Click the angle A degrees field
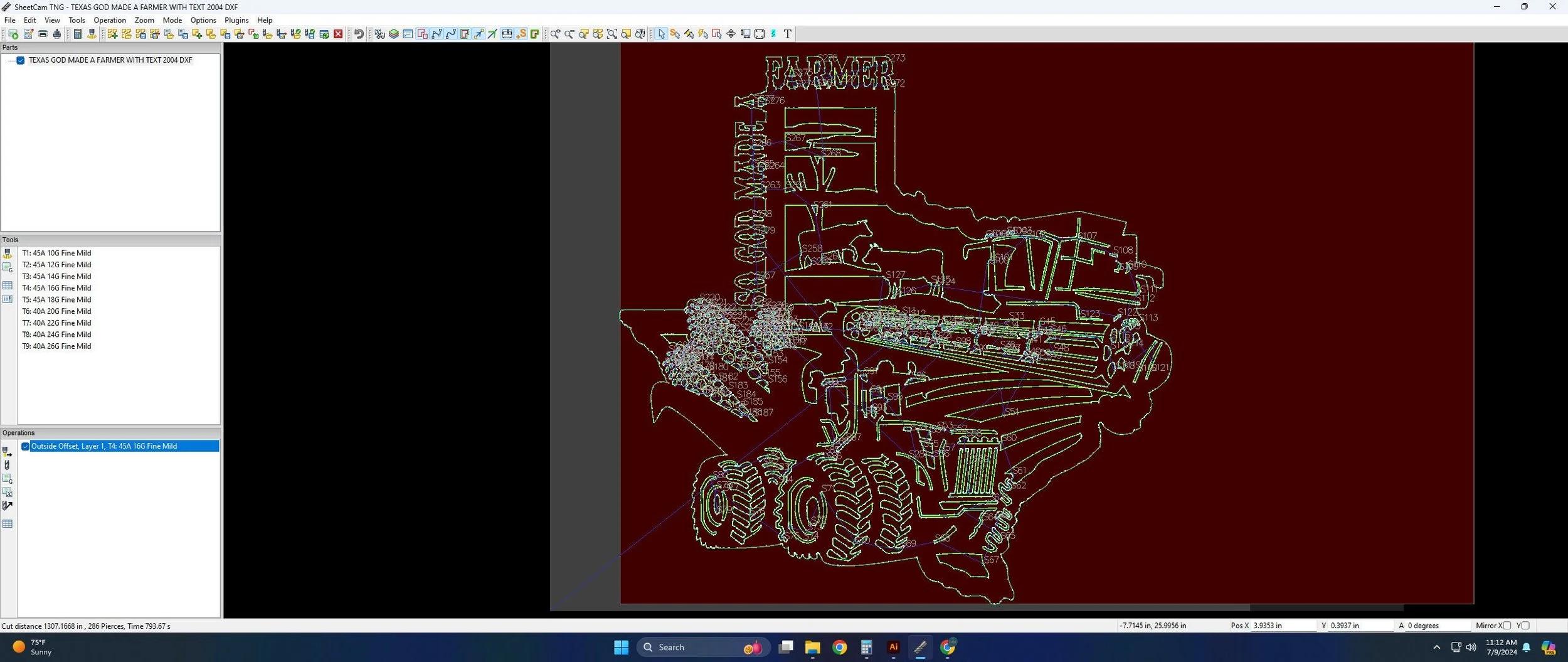Screen dimensions: 1568x662 coord(1438,626)
